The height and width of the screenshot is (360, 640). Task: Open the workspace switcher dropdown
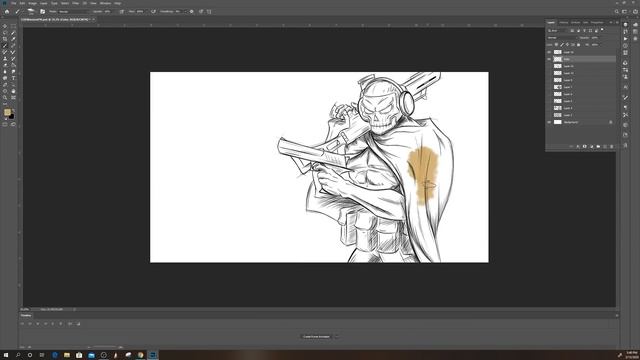(625, 11)
